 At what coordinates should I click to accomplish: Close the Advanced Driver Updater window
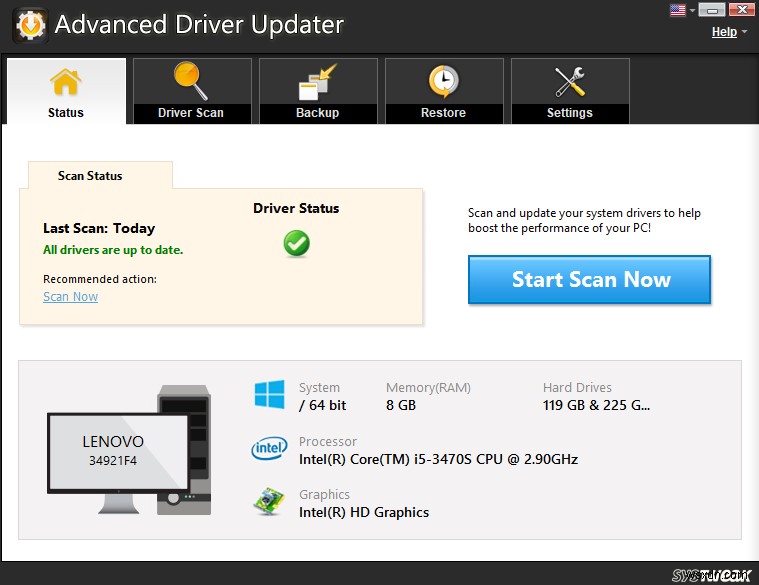click(x=742, y=10)
